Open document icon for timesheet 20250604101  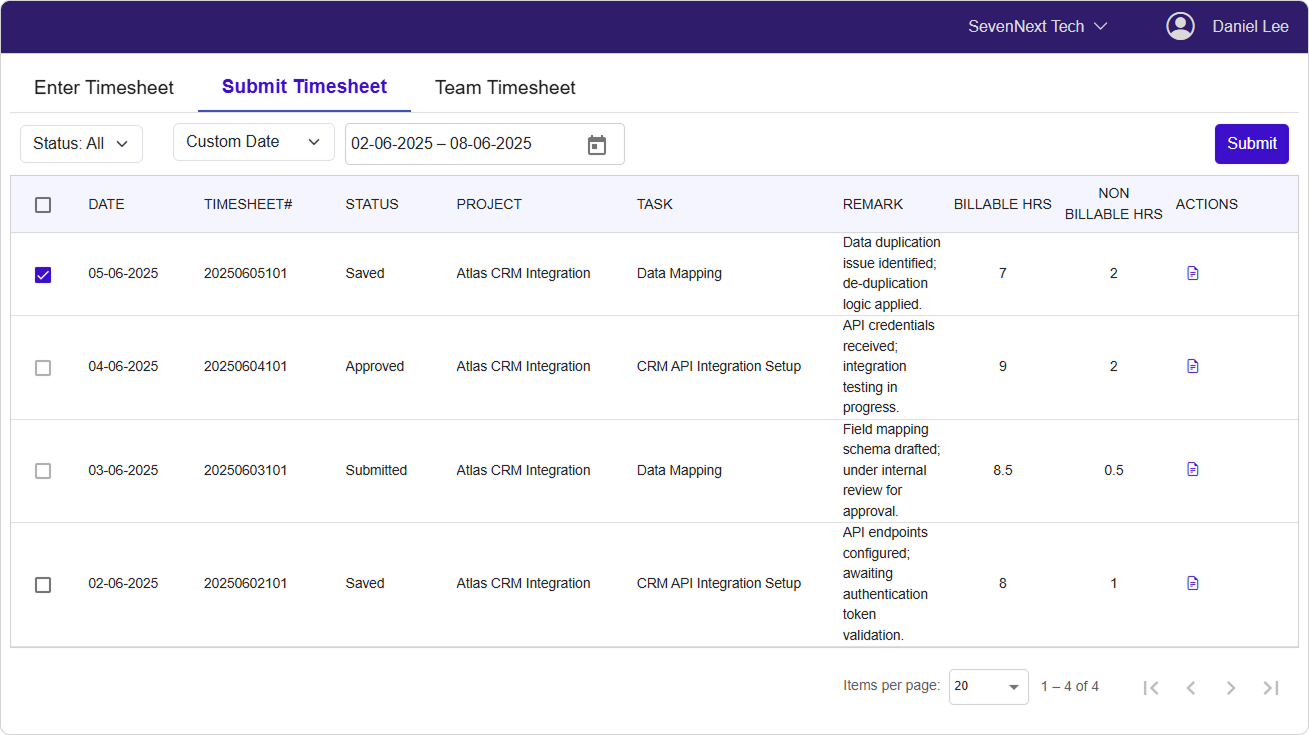(1192, 366)
